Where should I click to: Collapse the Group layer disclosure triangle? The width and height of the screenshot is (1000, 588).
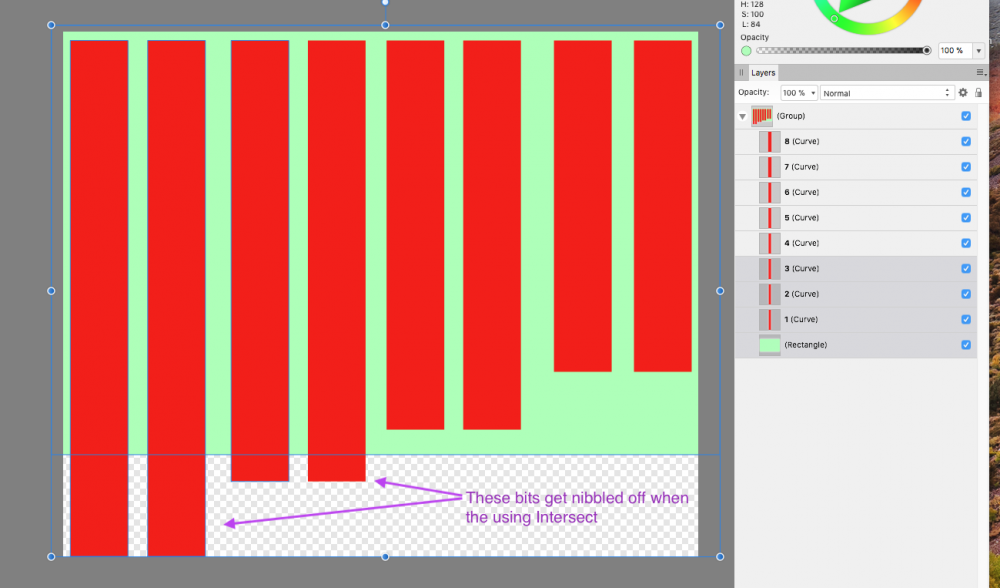click(742, 117)
